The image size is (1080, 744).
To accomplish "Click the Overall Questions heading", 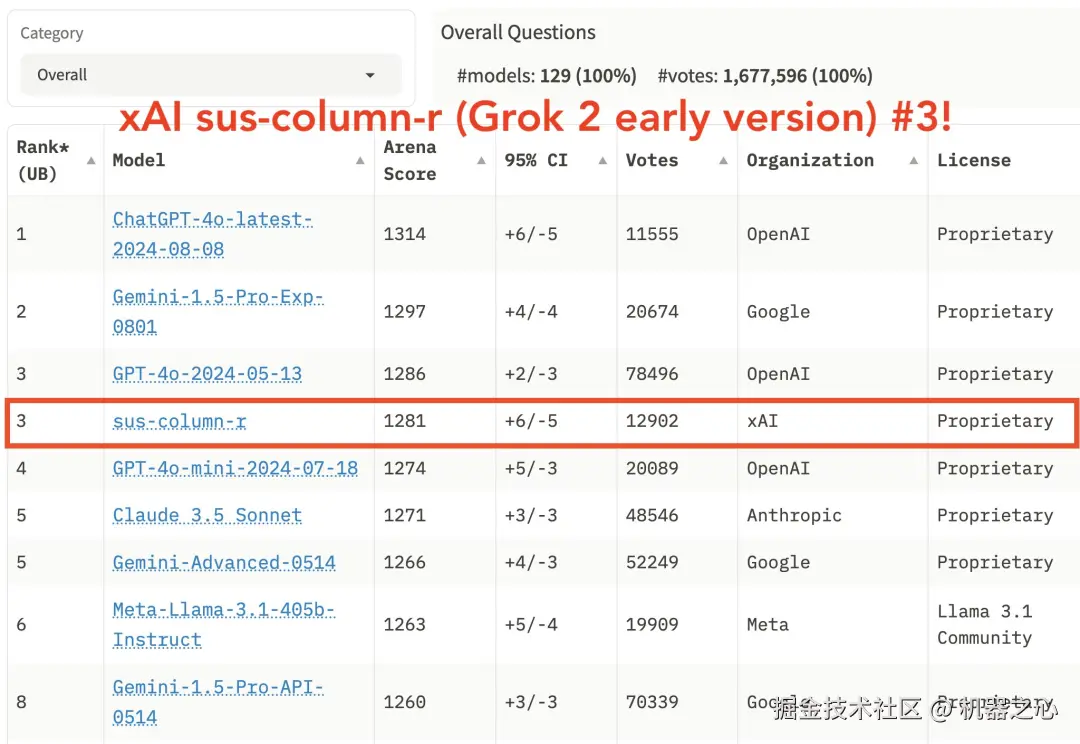I will coord(518,32).
